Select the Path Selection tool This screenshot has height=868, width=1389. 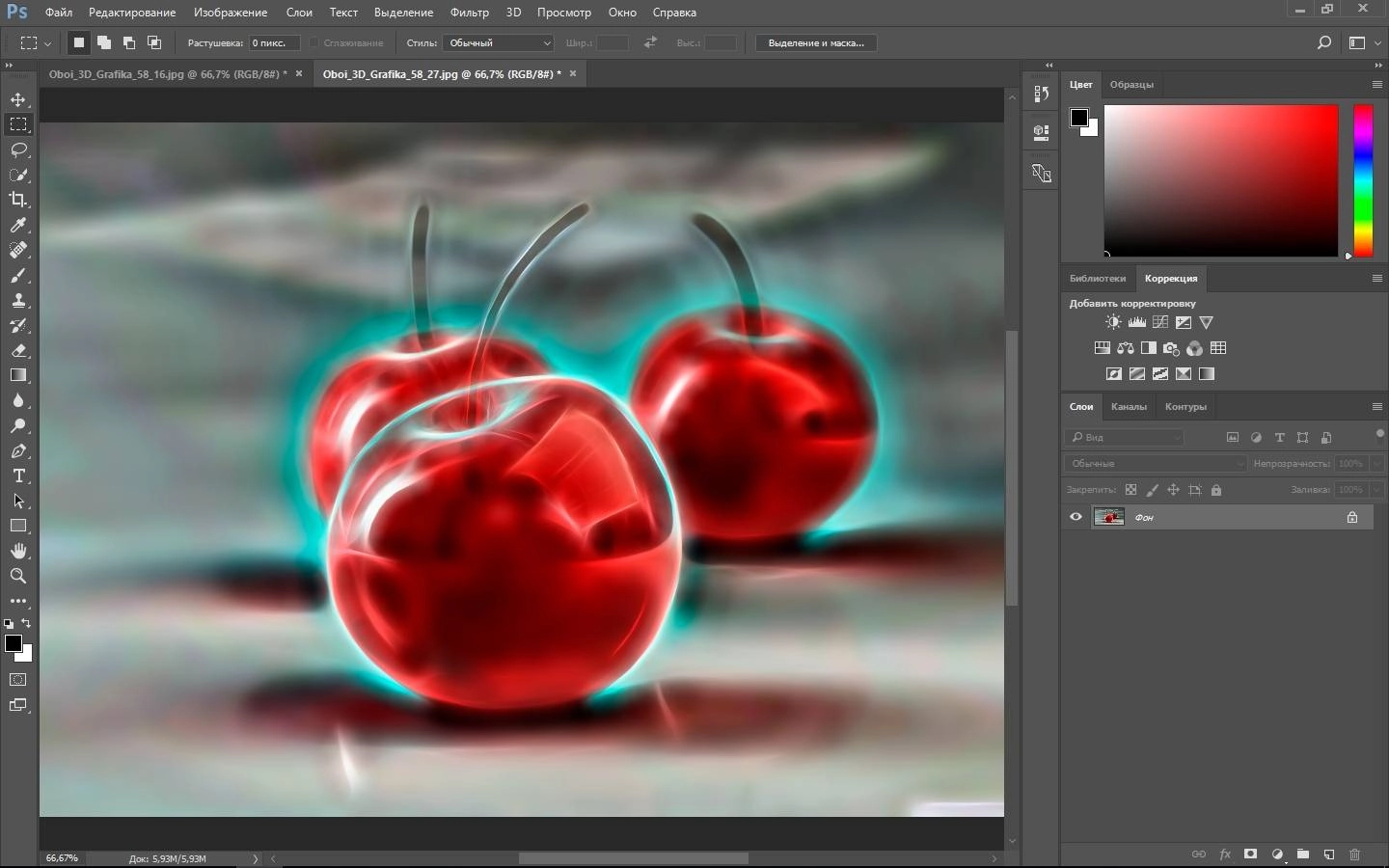(18, 501)
